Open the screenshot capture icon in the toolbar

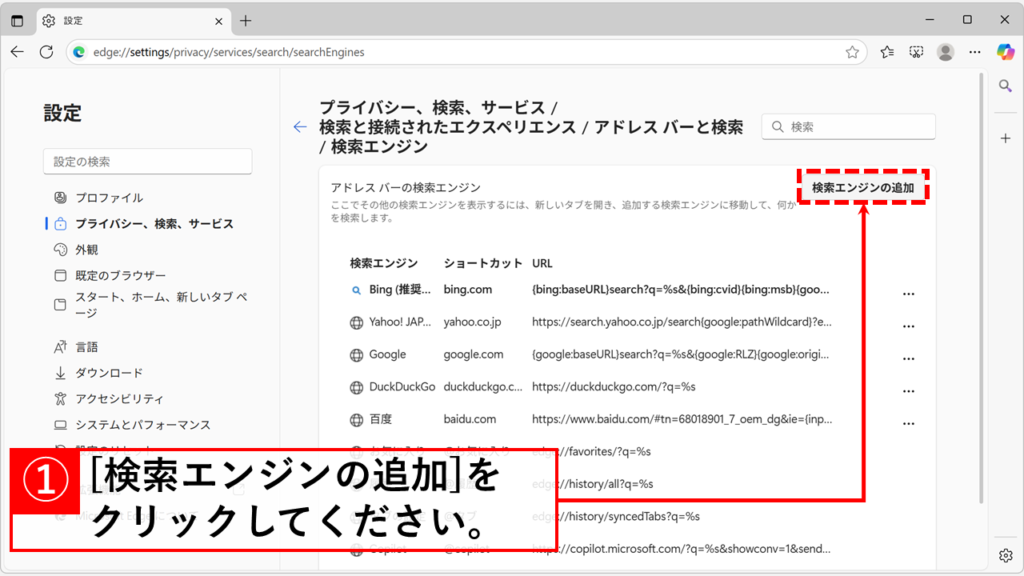point(916,52)
